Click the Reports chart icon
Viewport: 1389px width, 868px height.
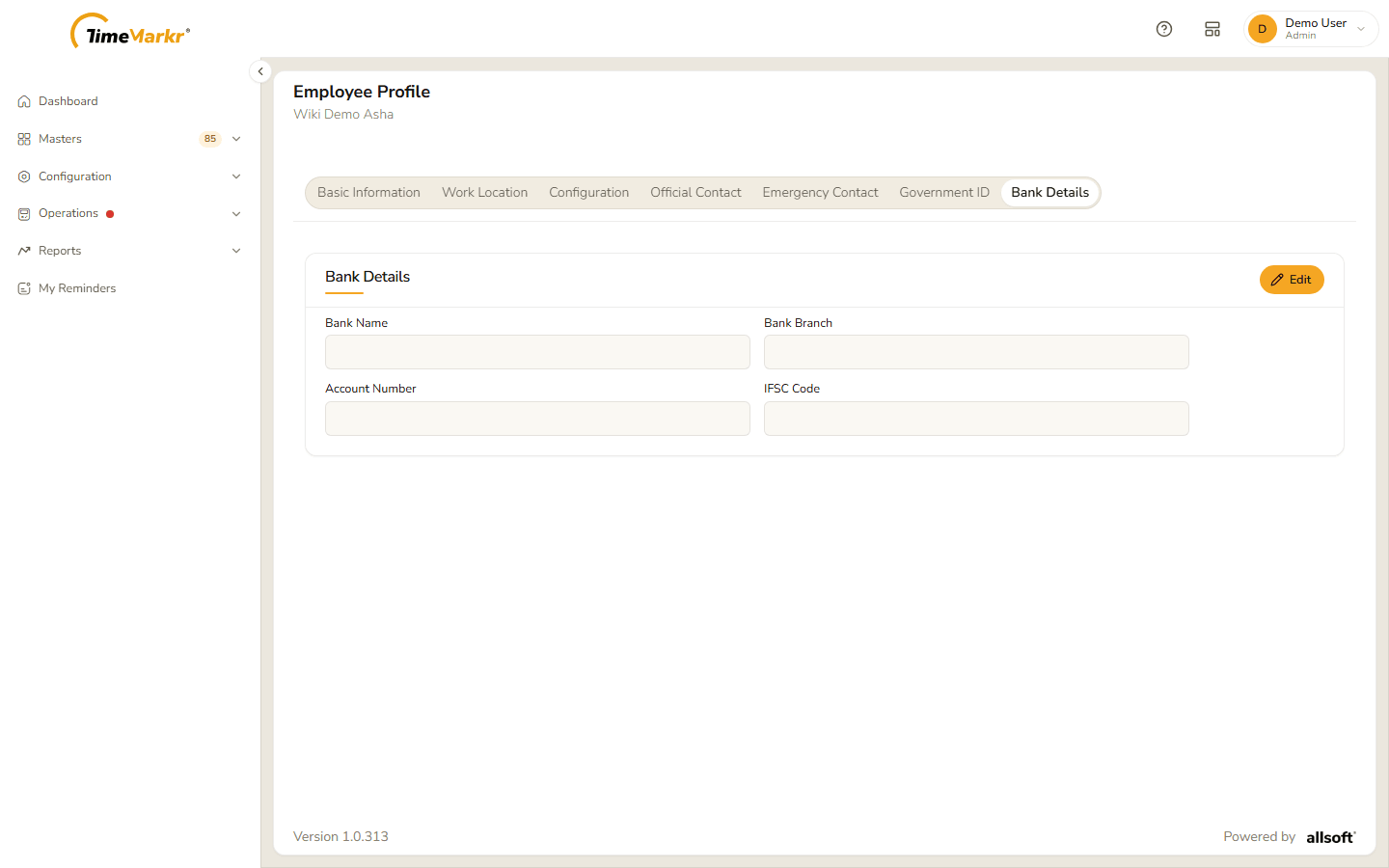tap(24, 251)
